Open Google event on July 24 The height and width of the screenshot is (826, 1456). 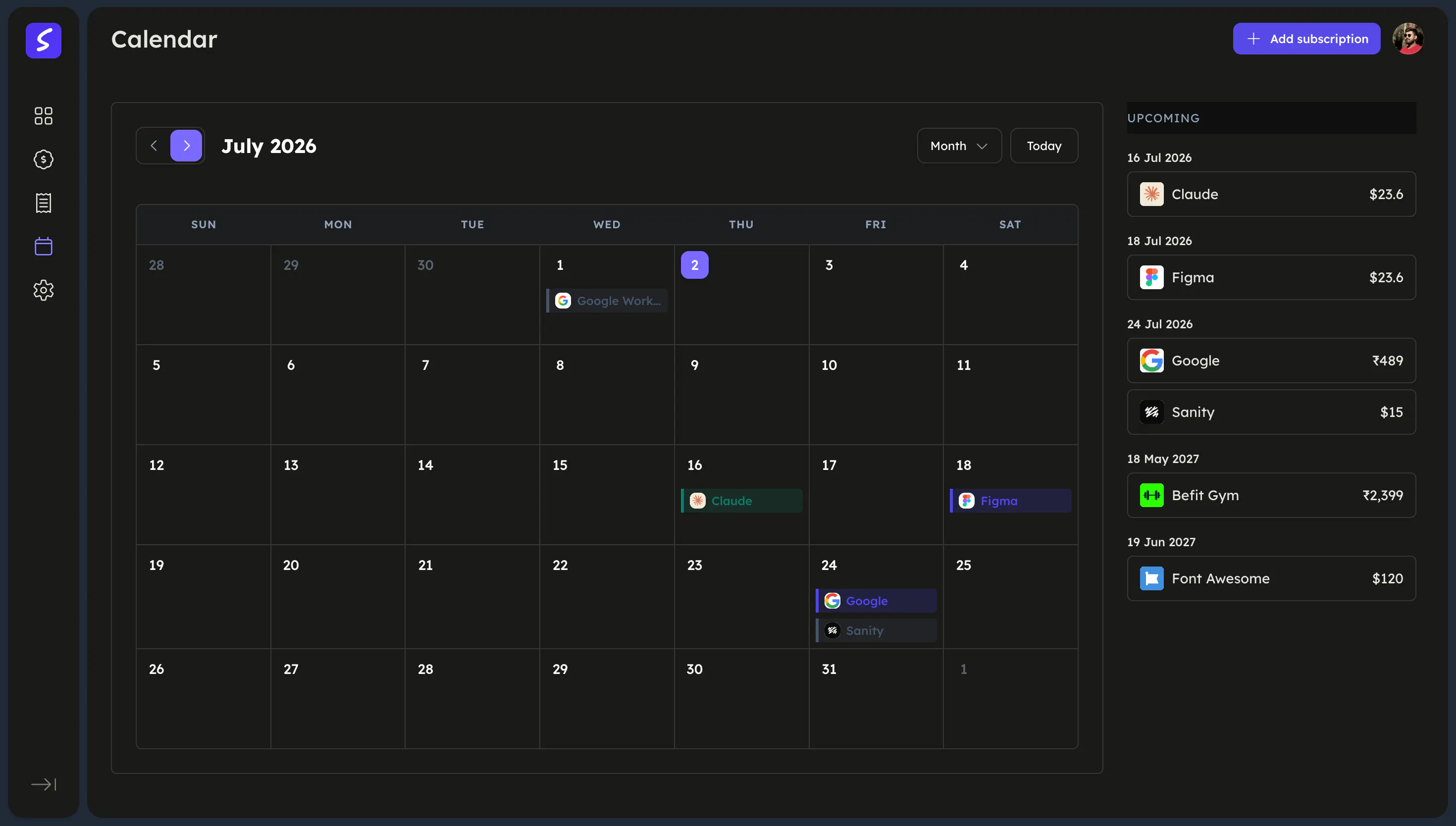pyautogui.click(x=875, y=601)
